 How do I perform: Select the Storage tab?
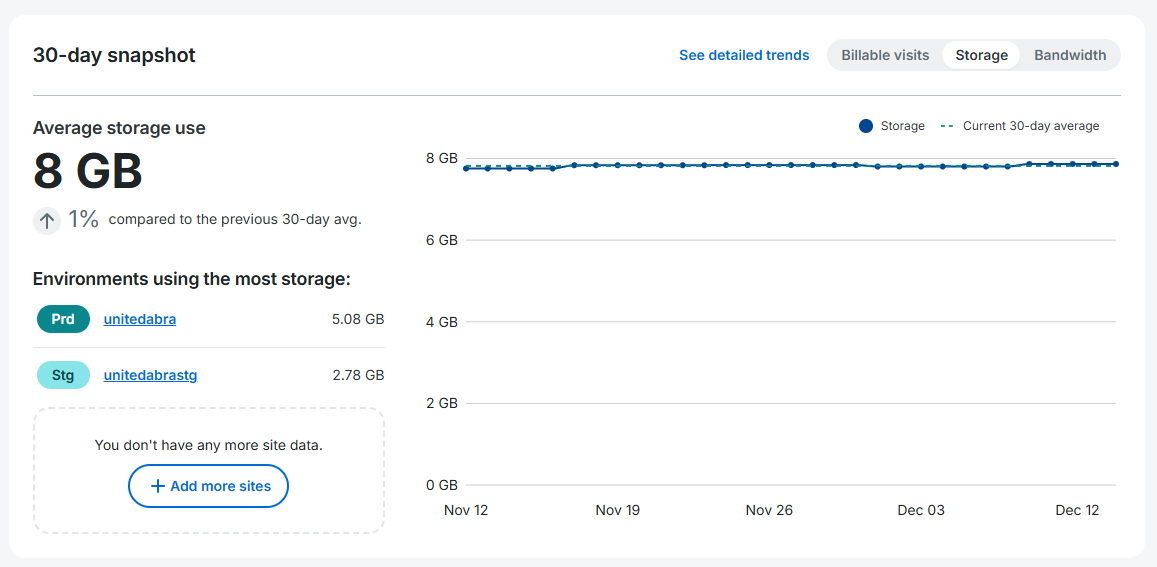tap(981, 55)
